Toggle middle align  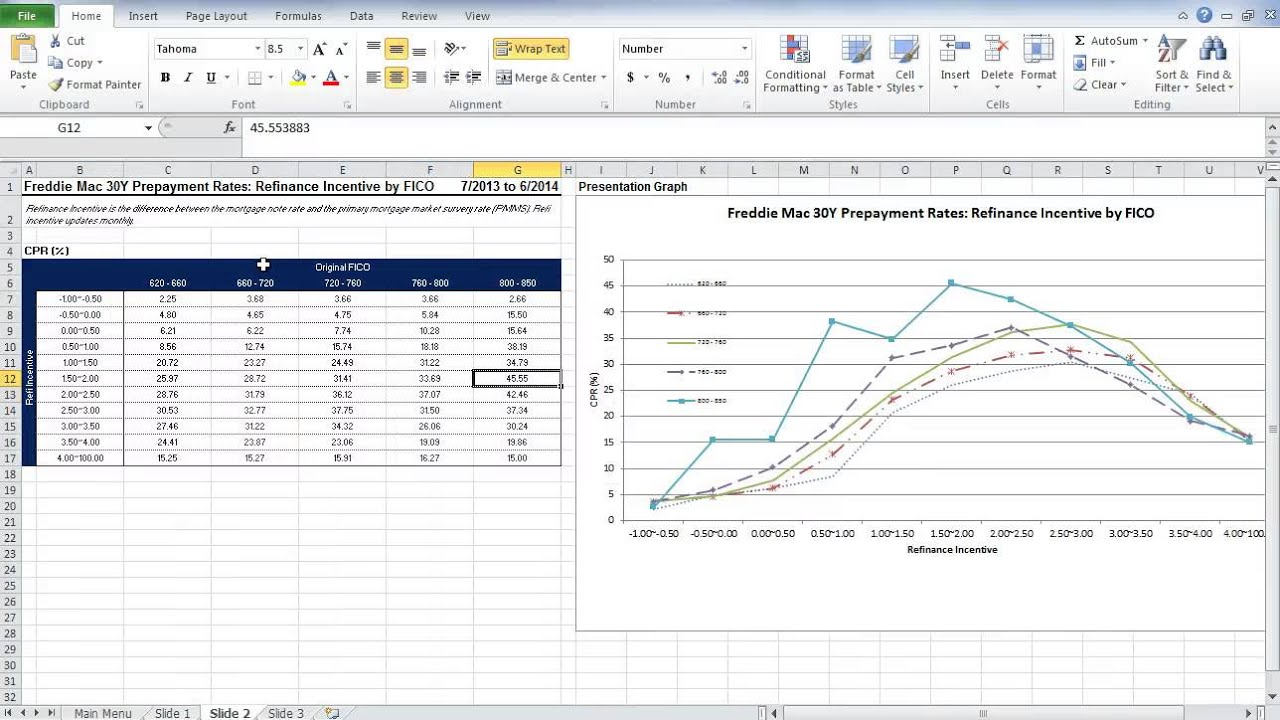click(x=396, y=49)
